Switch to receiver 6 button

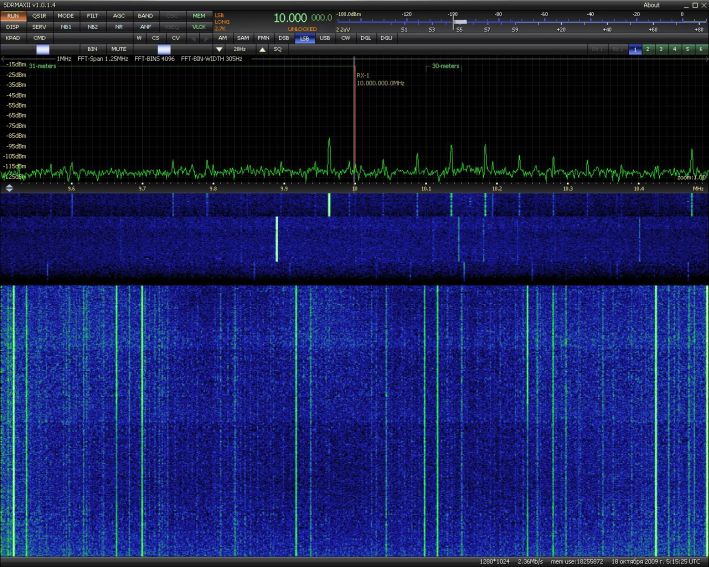701,49
